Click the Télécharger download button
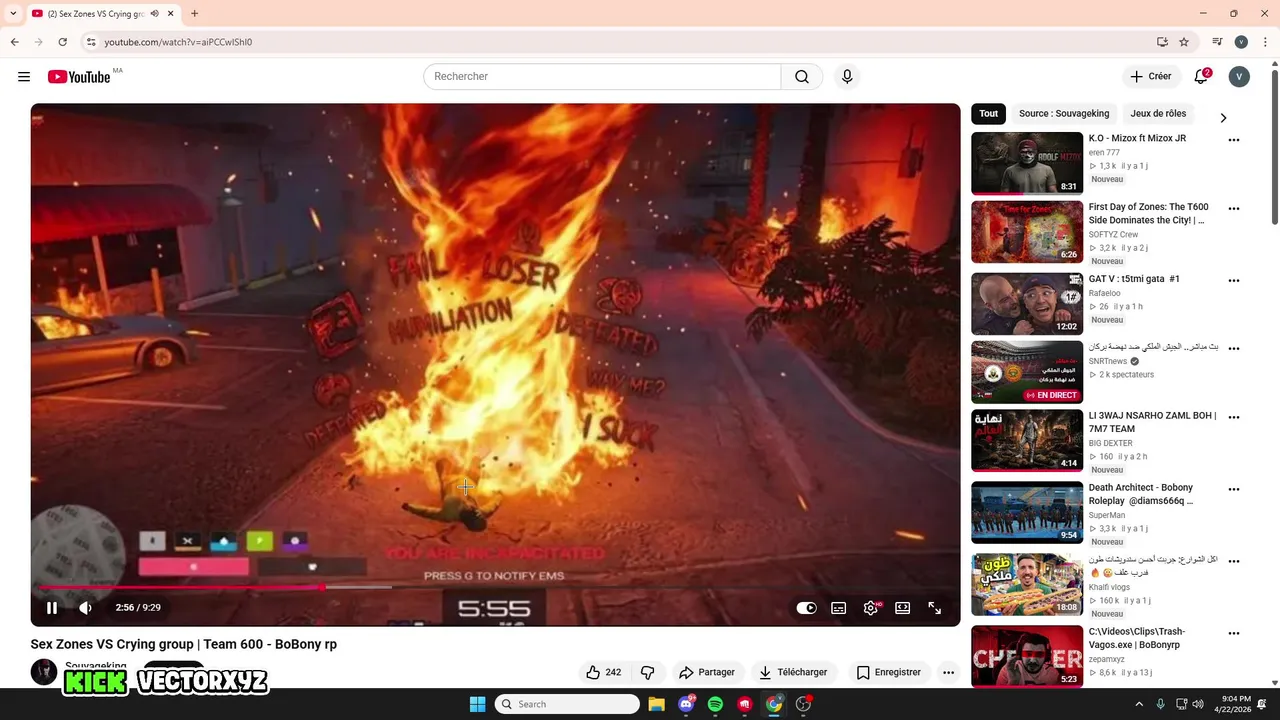The height and width of the screenshot is (720, 1280). coord(792,673)
